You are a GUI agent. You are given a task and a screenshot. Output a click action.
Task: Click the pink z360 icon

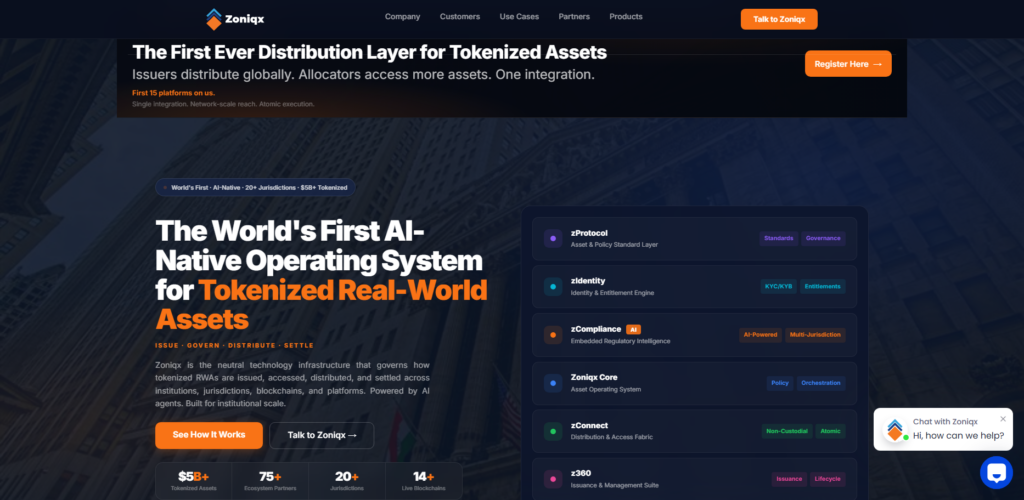pos(553,479)
